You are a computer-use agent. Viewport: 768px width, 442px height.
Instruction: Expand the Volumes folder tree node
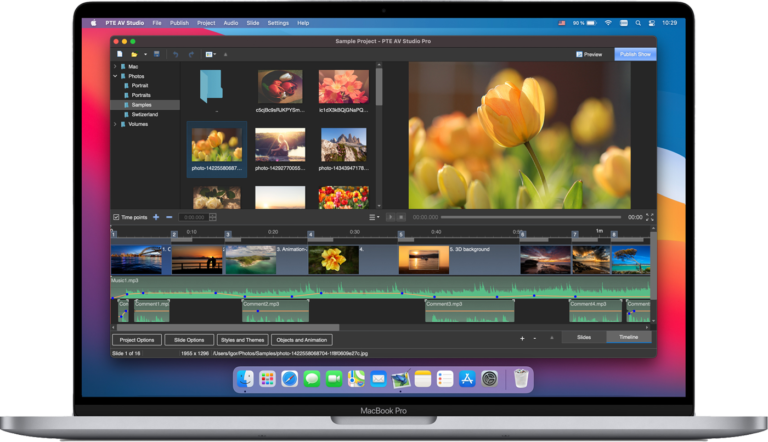pos(115,124)
